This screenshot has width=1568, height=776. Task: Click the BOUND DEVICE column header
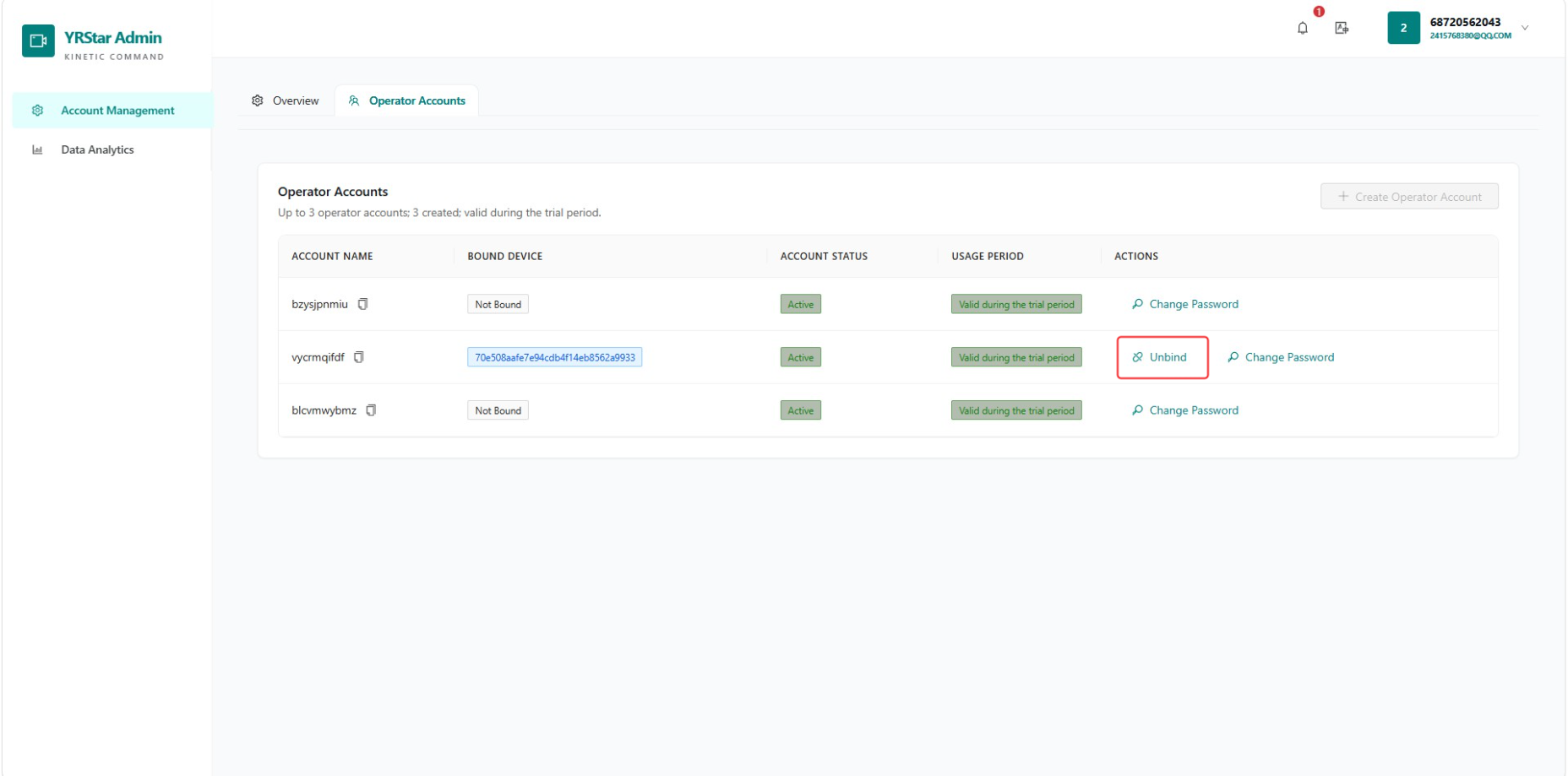(x=504, y=256)
